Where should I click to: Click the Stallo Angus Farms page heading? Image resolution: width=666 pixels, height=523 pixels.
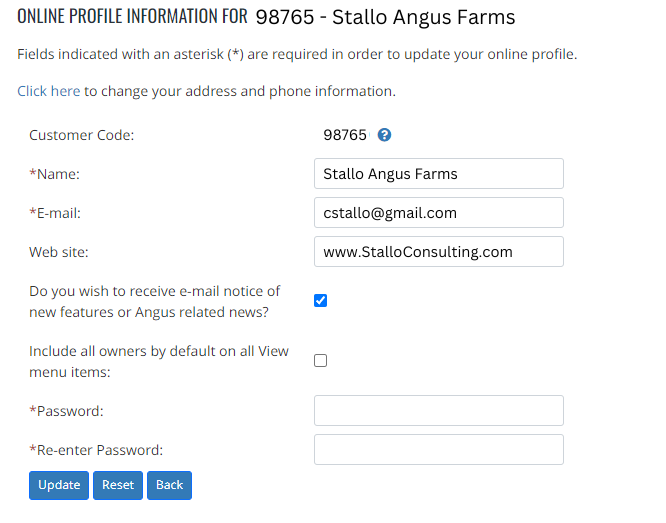point(423,17)
